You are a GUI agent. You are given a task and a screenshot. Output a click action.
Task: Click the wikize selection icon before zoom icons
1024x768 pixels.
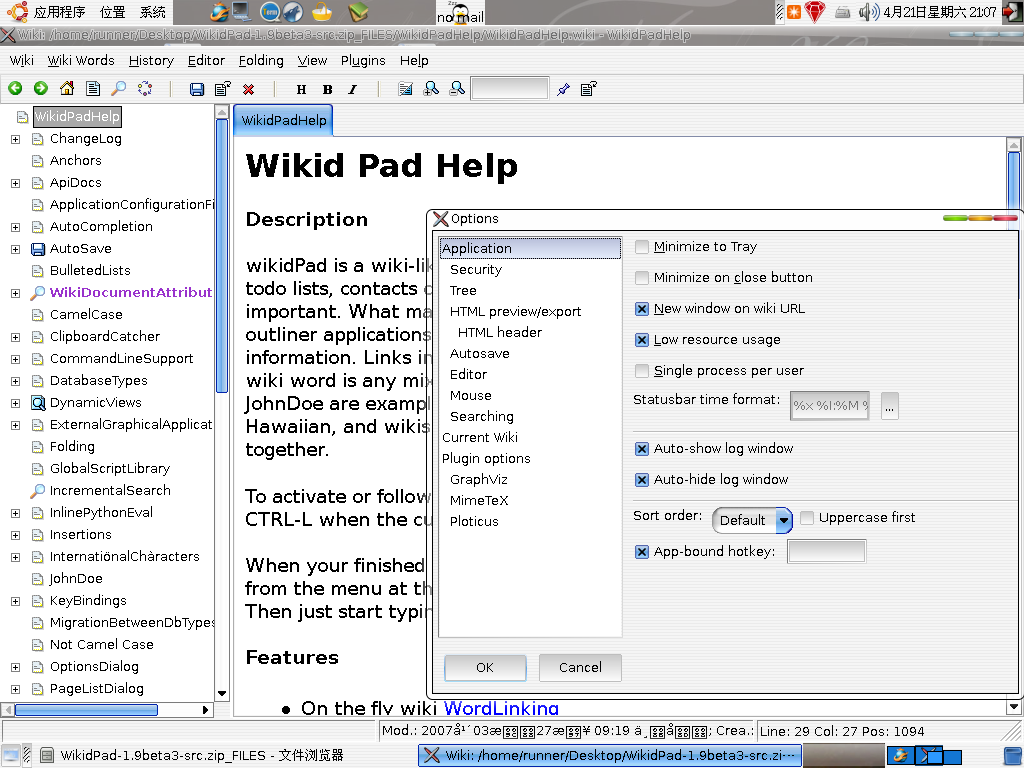[x=405, y=89]
